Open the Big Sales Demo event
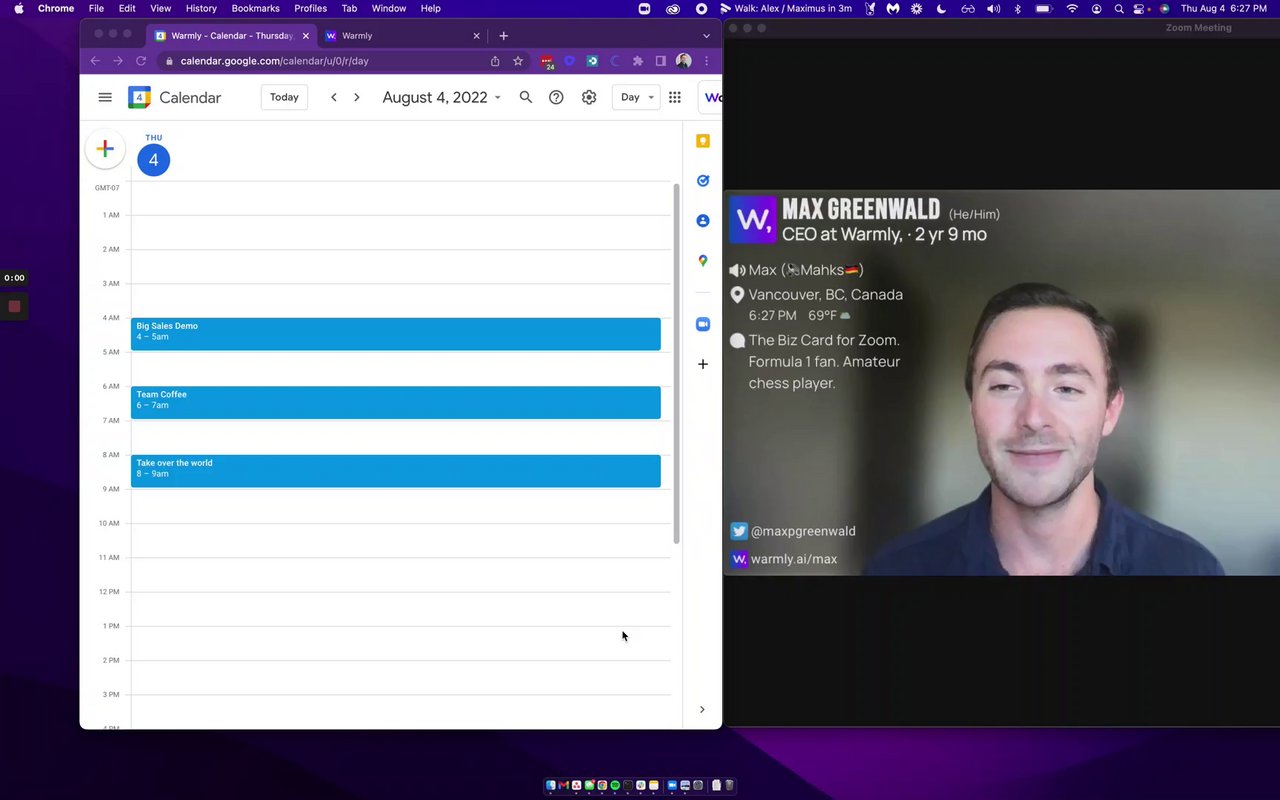The width and height of the screenshot is (1280, 800). (396, 334)
